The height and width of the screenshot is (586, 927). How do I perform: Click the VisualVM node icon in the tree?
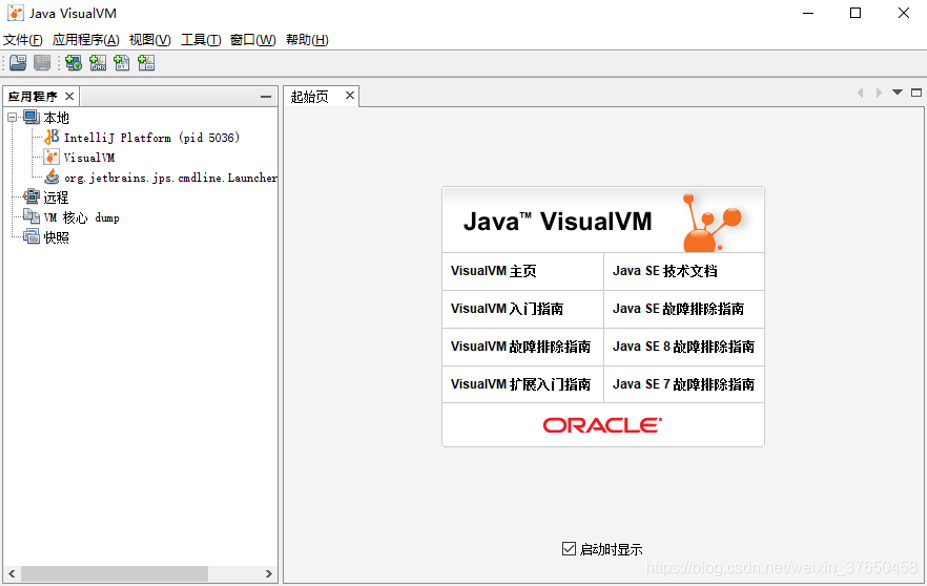coord(52,157)
